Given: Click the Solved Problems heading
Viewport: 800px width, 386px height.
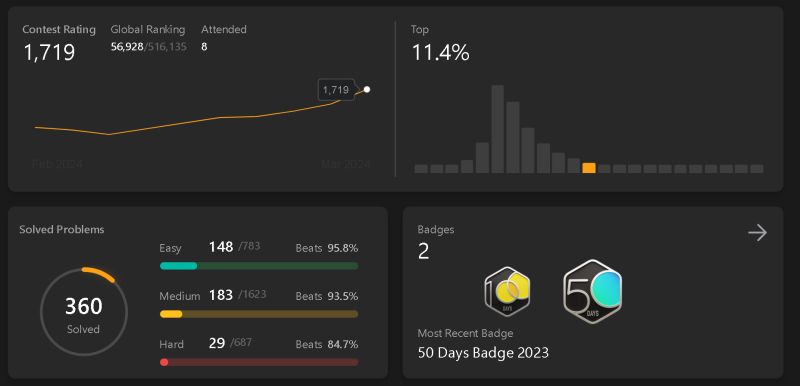Looking at the screenshot, I should click(x=62, y=229).
